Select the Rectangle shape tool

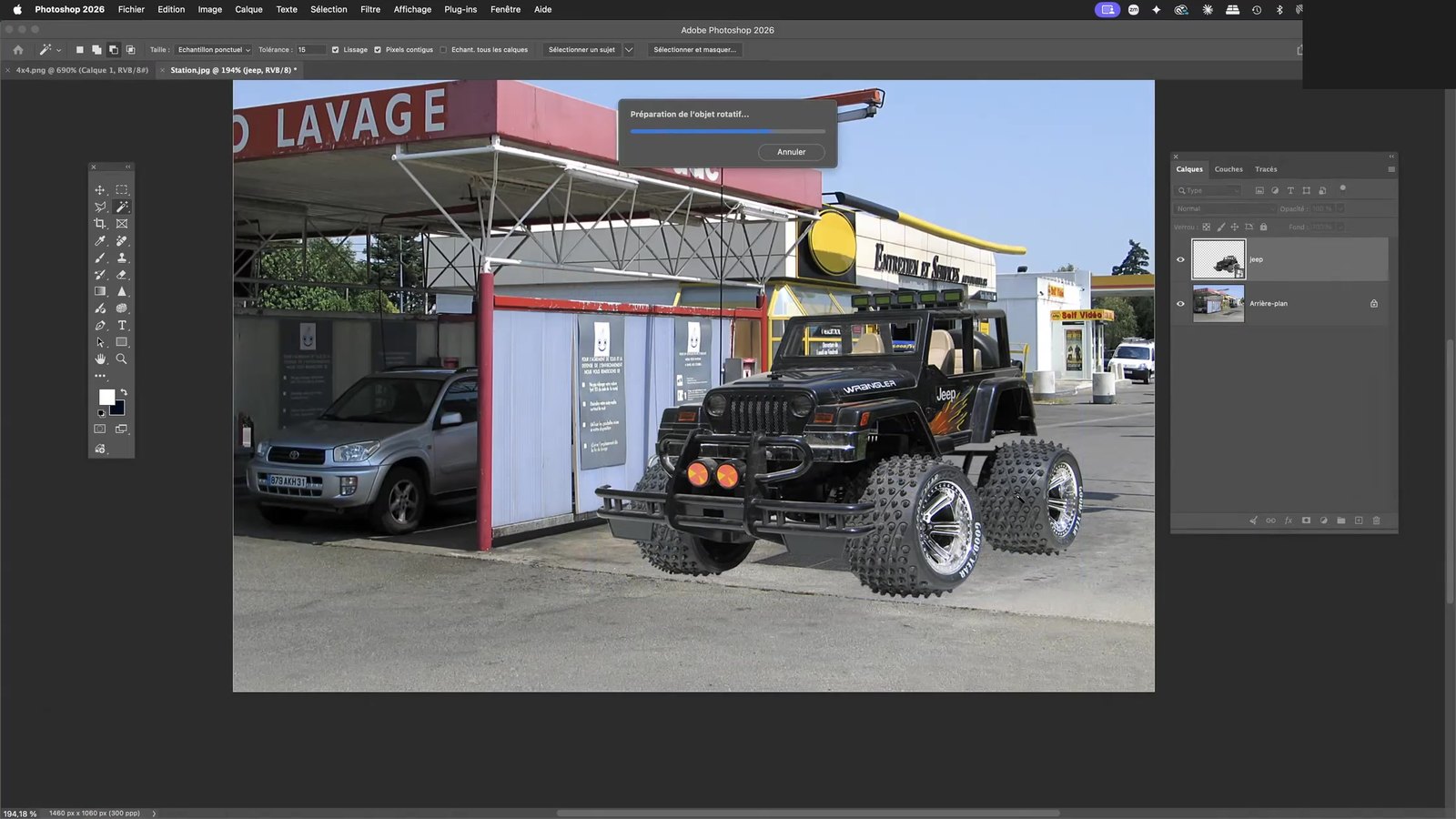pos(122,342)
